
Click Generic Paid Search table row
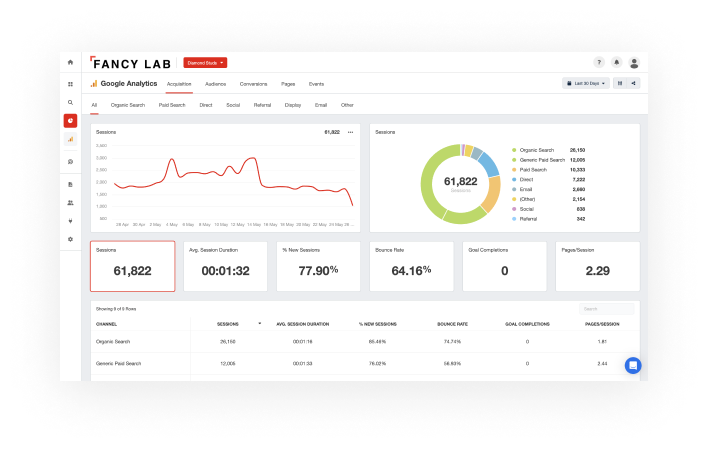(x=365, y=364)
